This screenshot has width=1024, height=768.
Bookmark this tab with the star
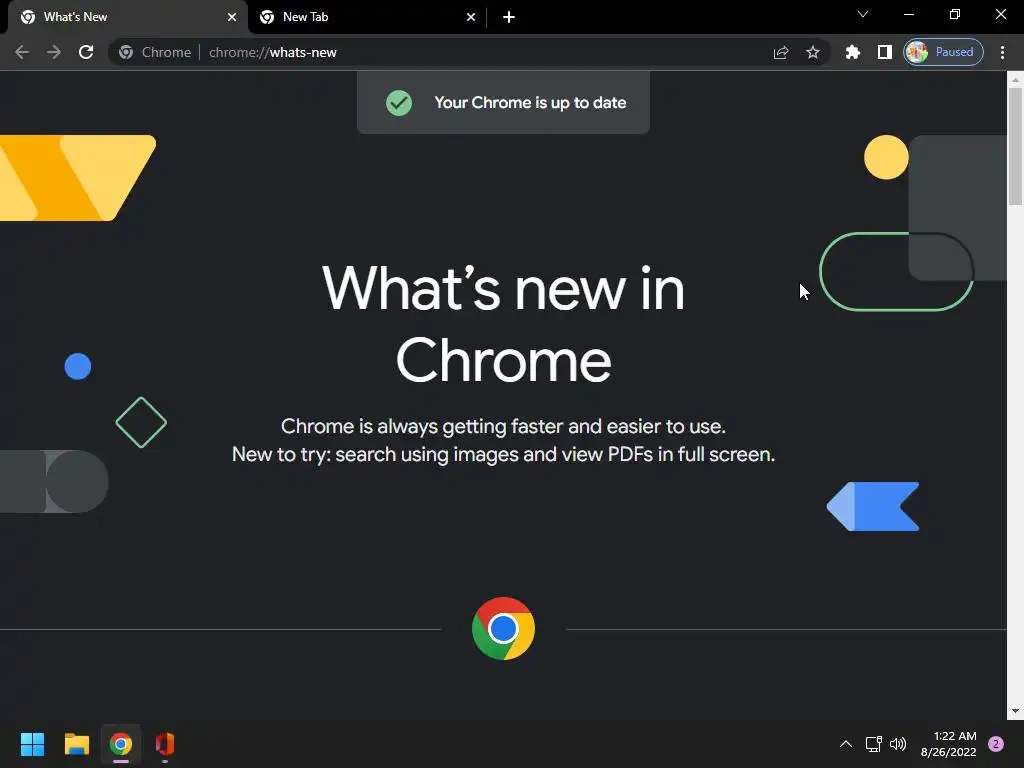(812, 52)
